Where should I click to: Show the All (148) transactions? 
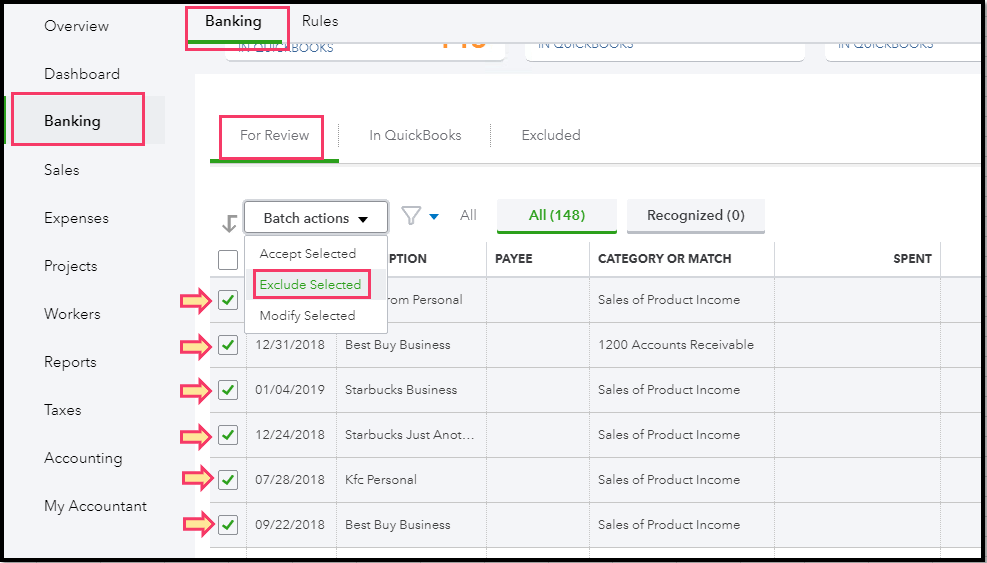pos(557,215)
